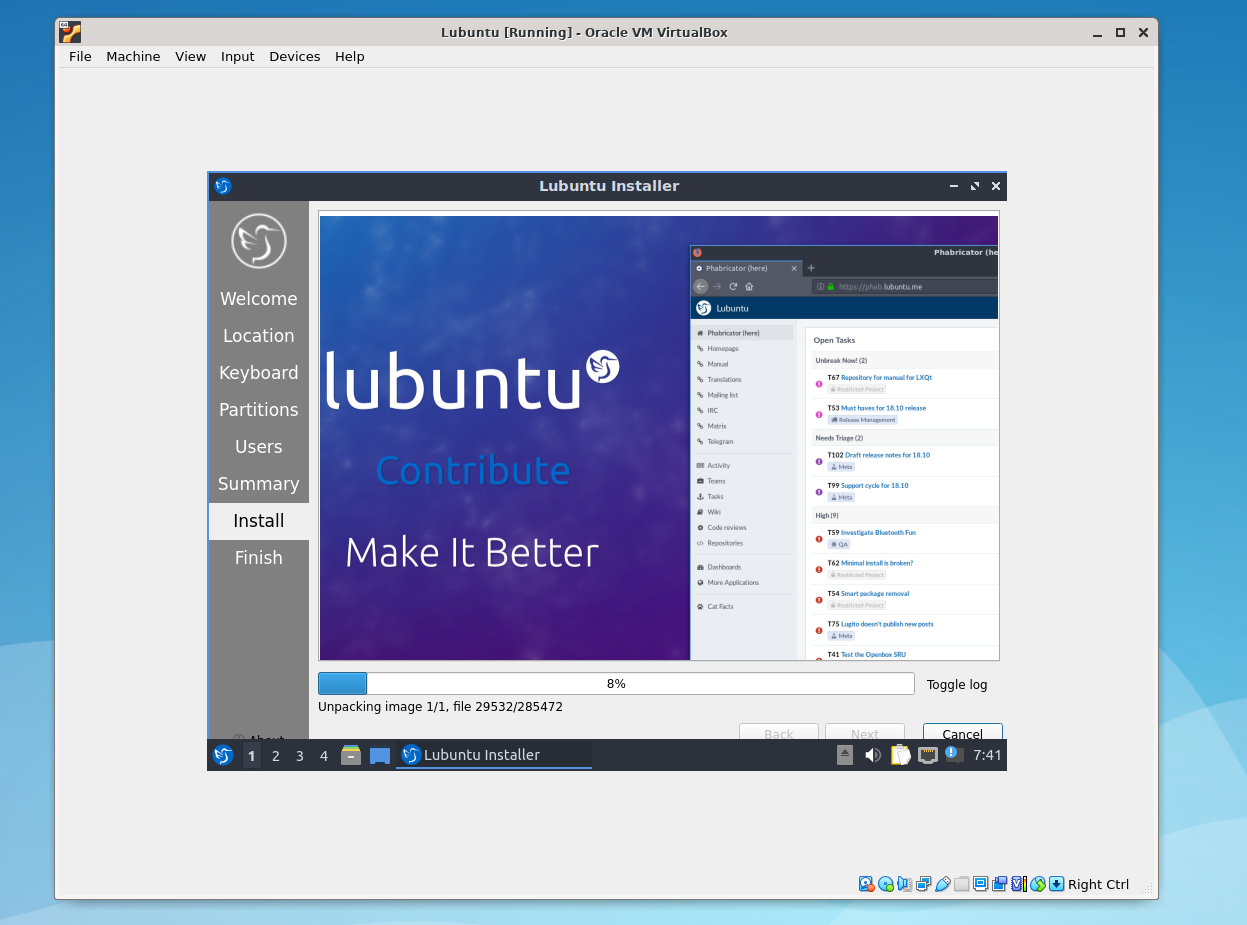
Task: Select the Lubuntu Installer taskbar entry
Action: [x=494, y=755]
